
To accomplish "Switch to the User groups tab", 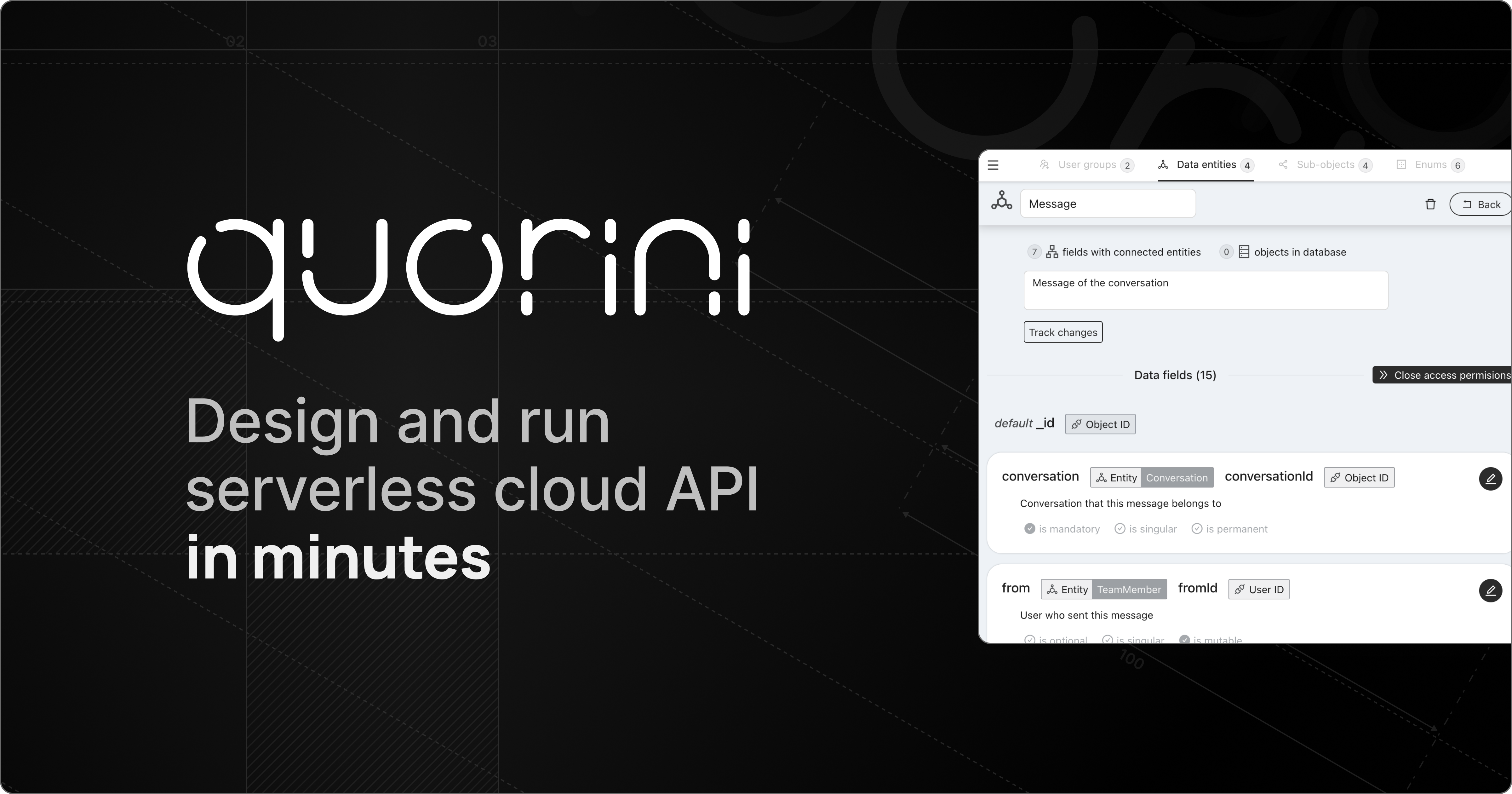I will click(1086, 165).
